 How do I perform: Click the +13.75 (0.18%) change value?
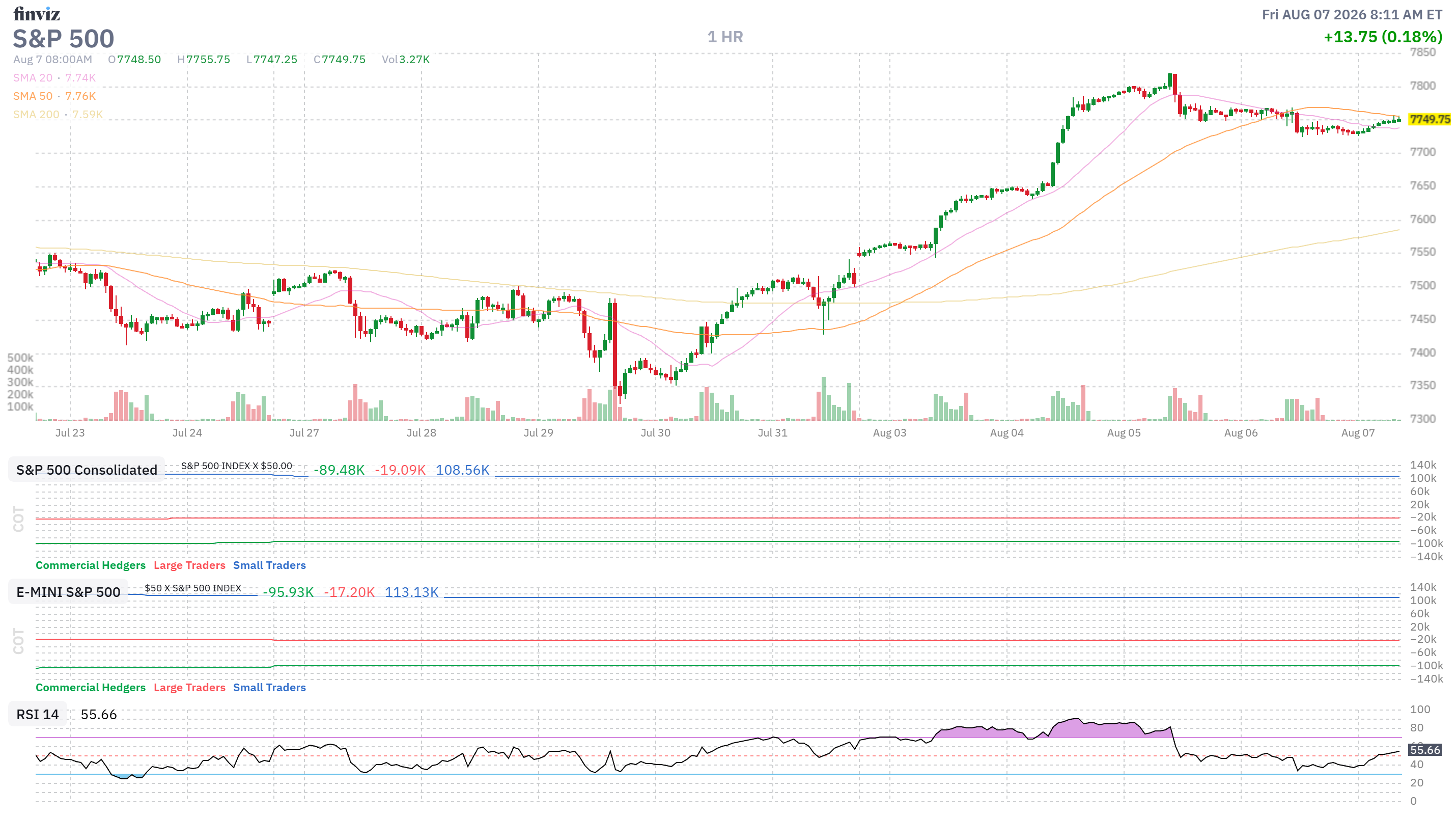point(1383,37)
